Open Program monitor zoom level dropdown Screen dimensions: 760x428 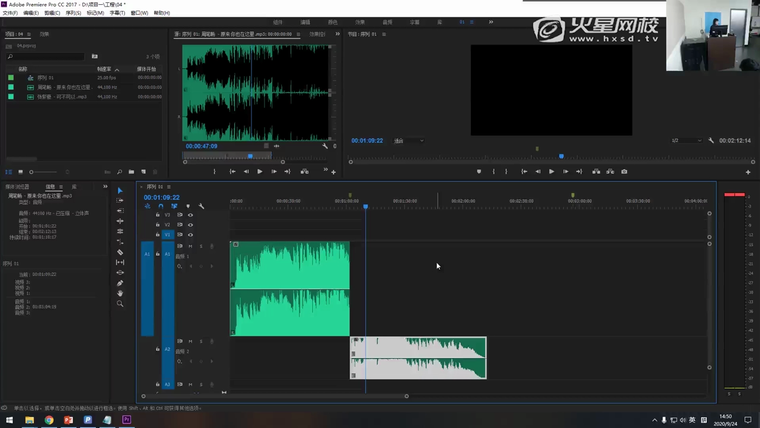pyautogui.click(x=408, y=140)
